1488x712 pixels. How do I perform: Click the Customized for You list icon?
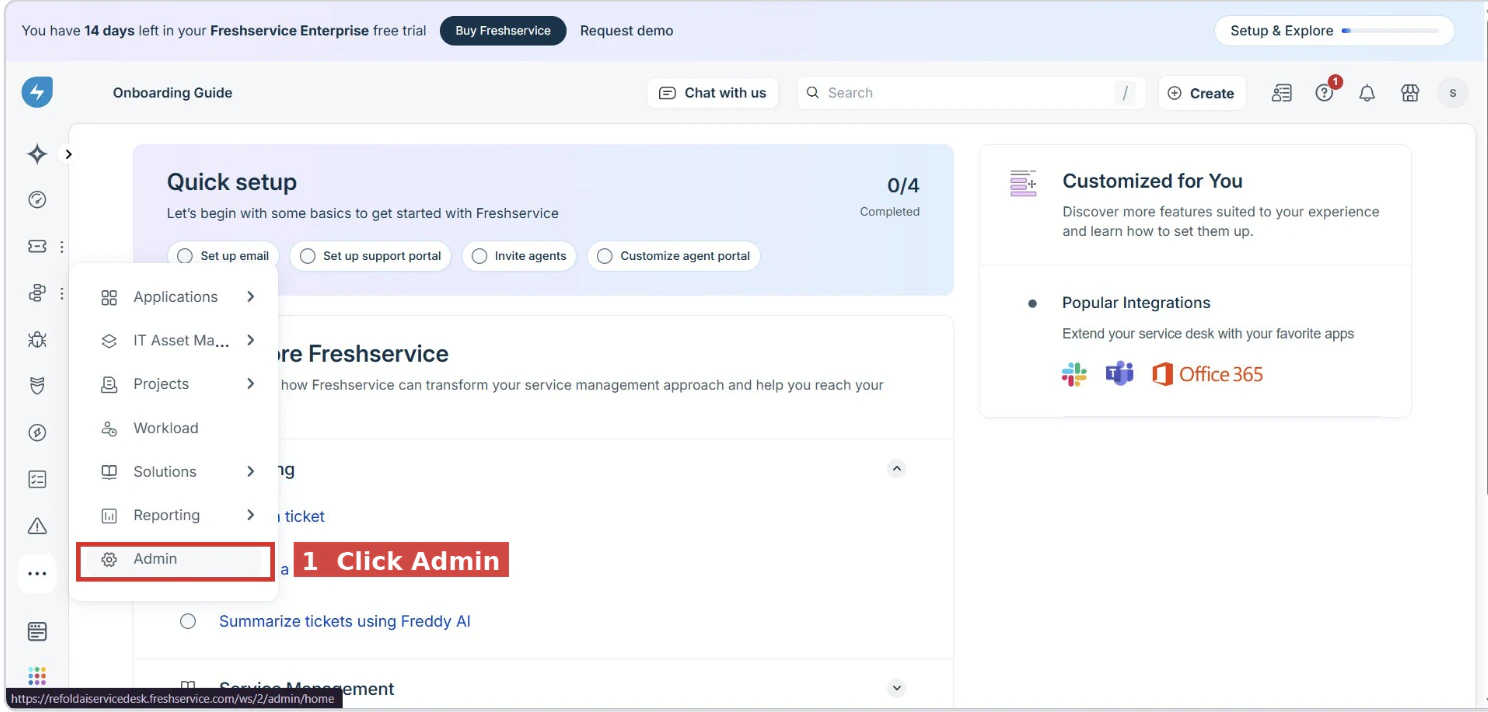coord(1023,183)
